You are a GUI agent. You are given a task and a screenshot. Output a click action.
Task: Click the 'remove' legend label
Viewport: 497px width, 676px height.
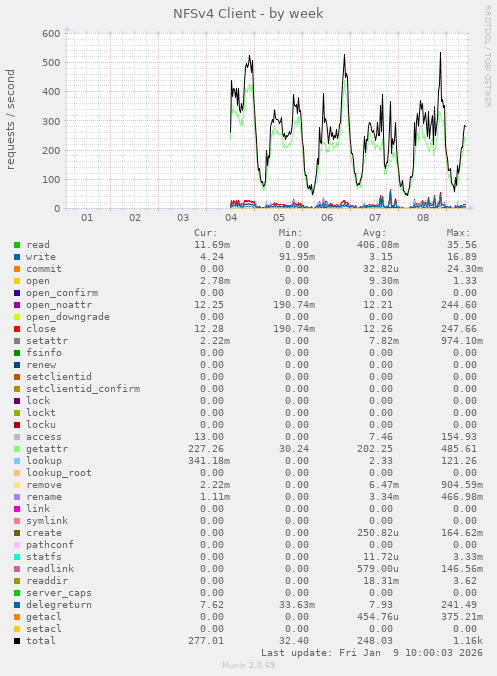coord(44,485)
